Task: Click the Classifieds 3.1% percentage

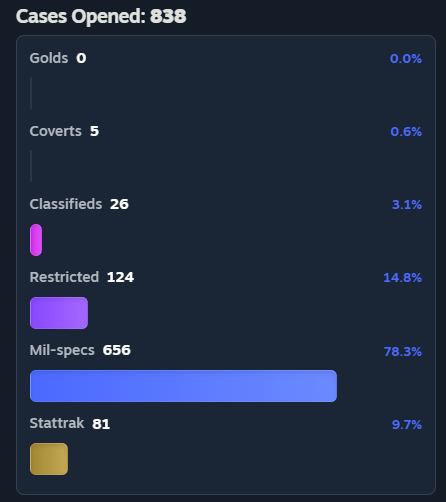Action: [407, 205]
